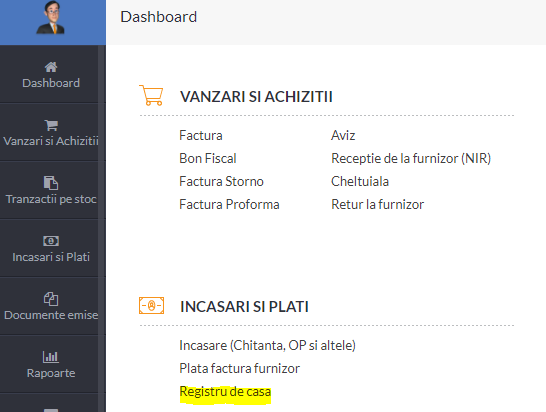The width and height of the screenshot is (546, 412).
Task: Open Receptie de la furnizor (NIR)
Action: click(x=411, y=158)
